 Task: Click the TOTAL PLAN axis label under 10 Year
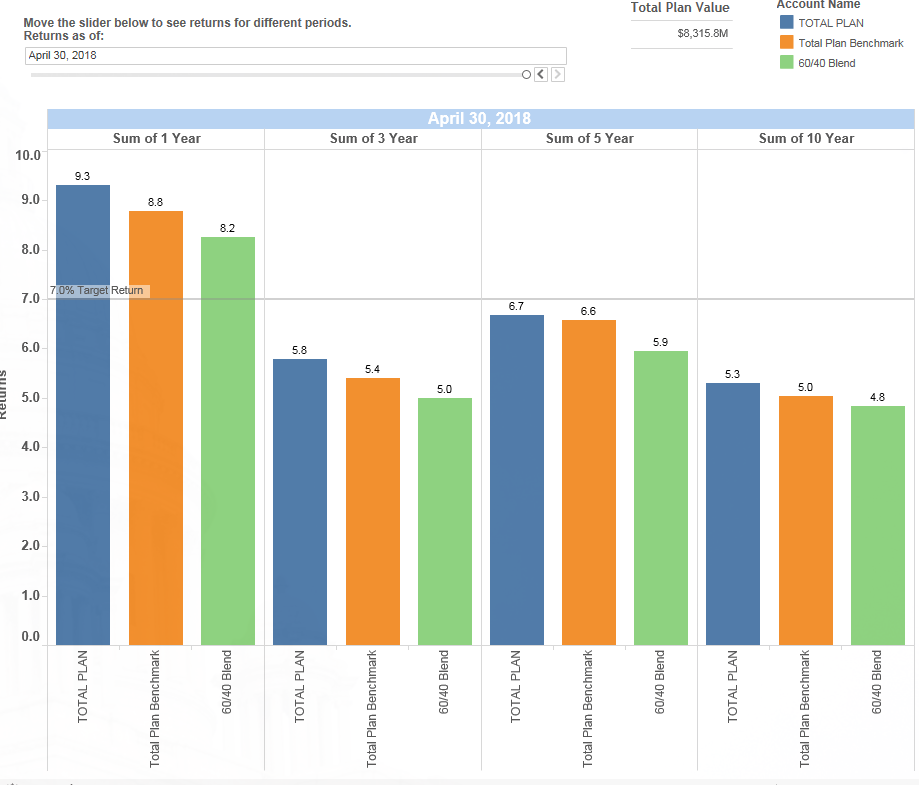(733, 687)
